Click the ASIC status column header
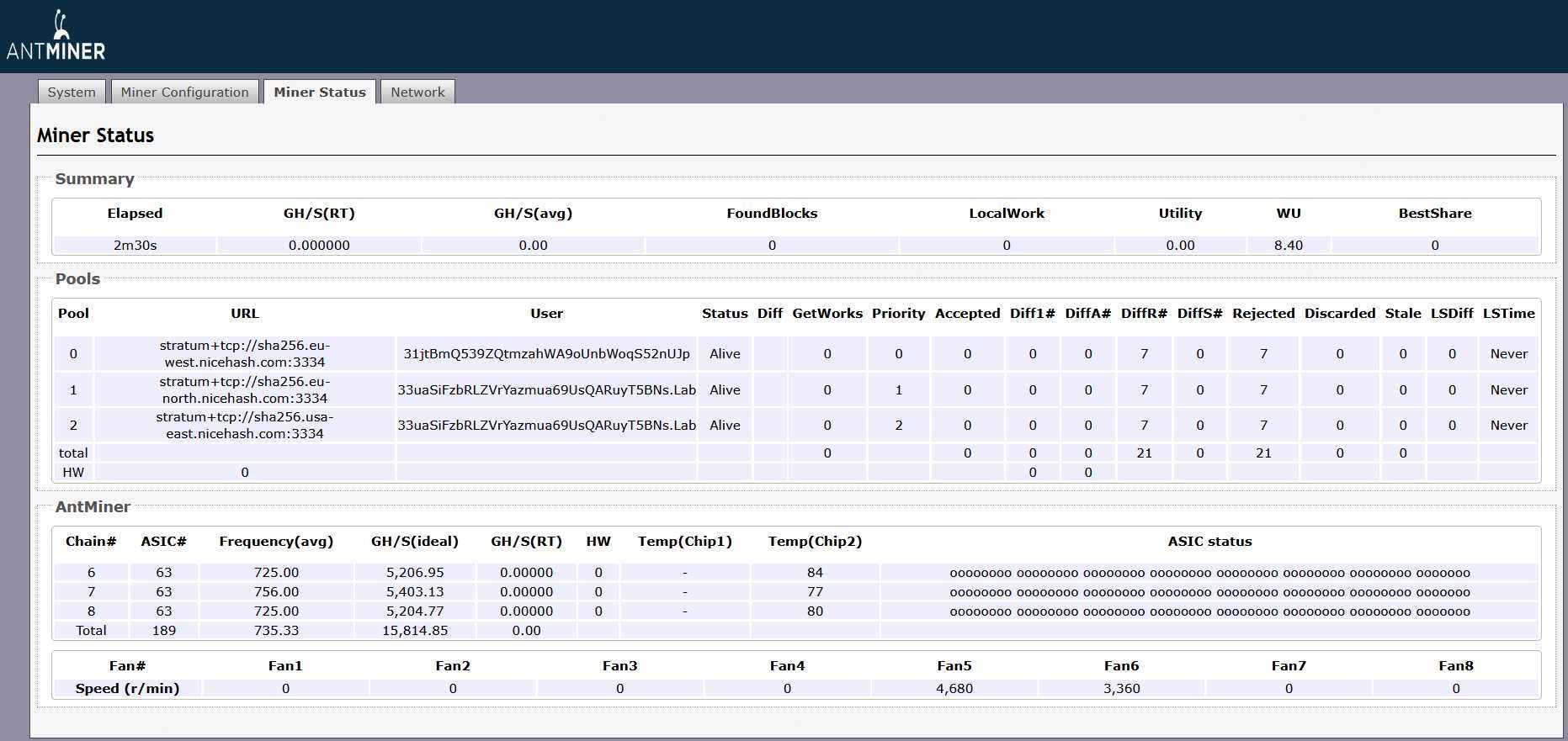The width and height of the screenshot is (1568, 741). (1209, 542)
